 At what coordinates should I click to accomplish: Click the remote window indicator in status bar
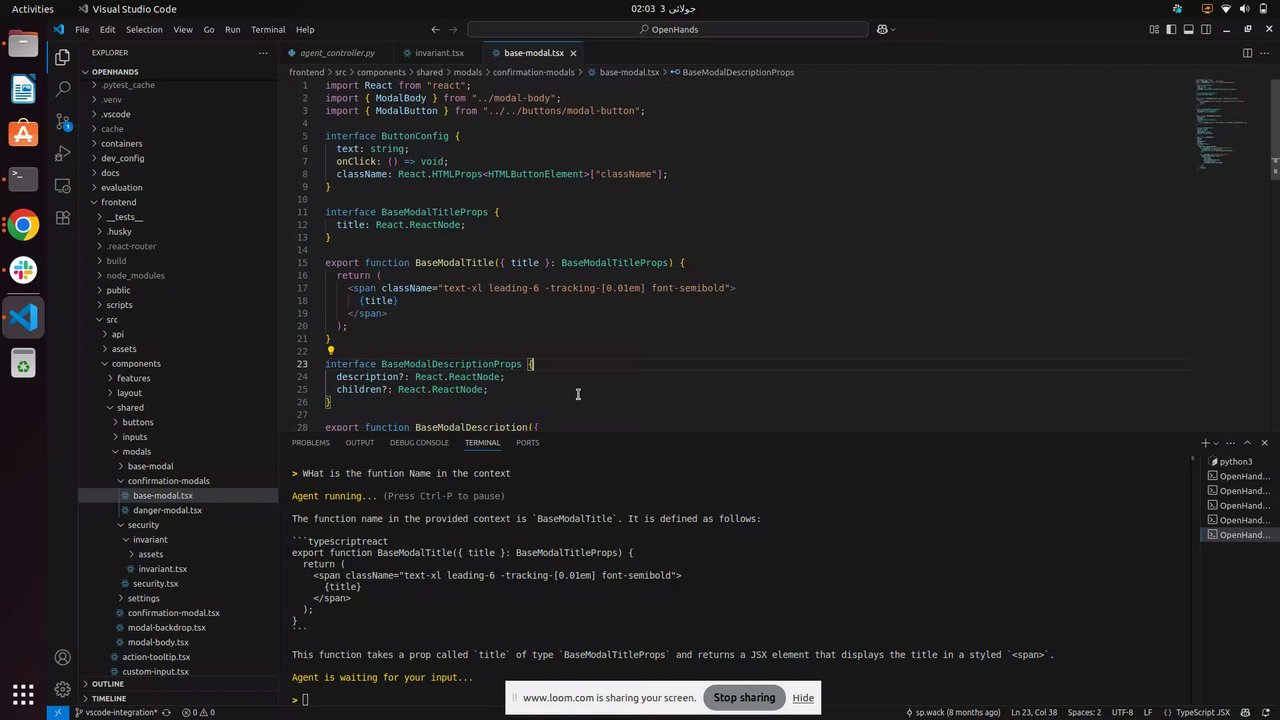click(57, 712)
